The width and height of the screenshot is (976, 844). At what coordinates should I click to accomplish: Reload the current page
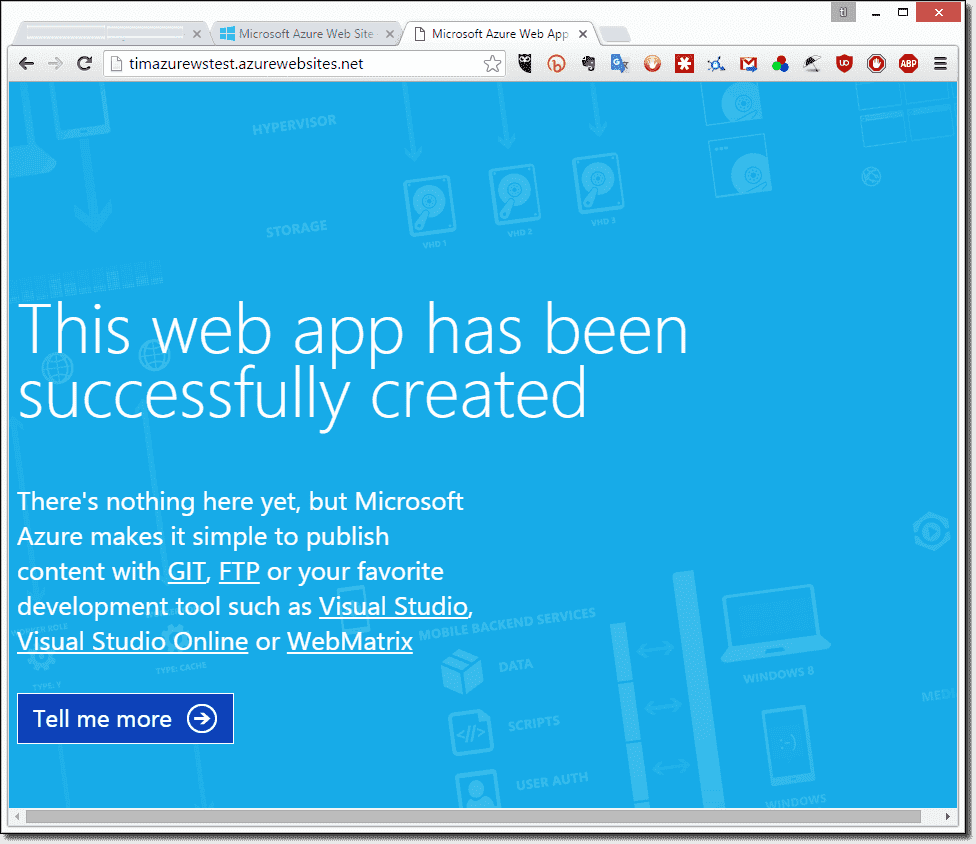point(85,63)
